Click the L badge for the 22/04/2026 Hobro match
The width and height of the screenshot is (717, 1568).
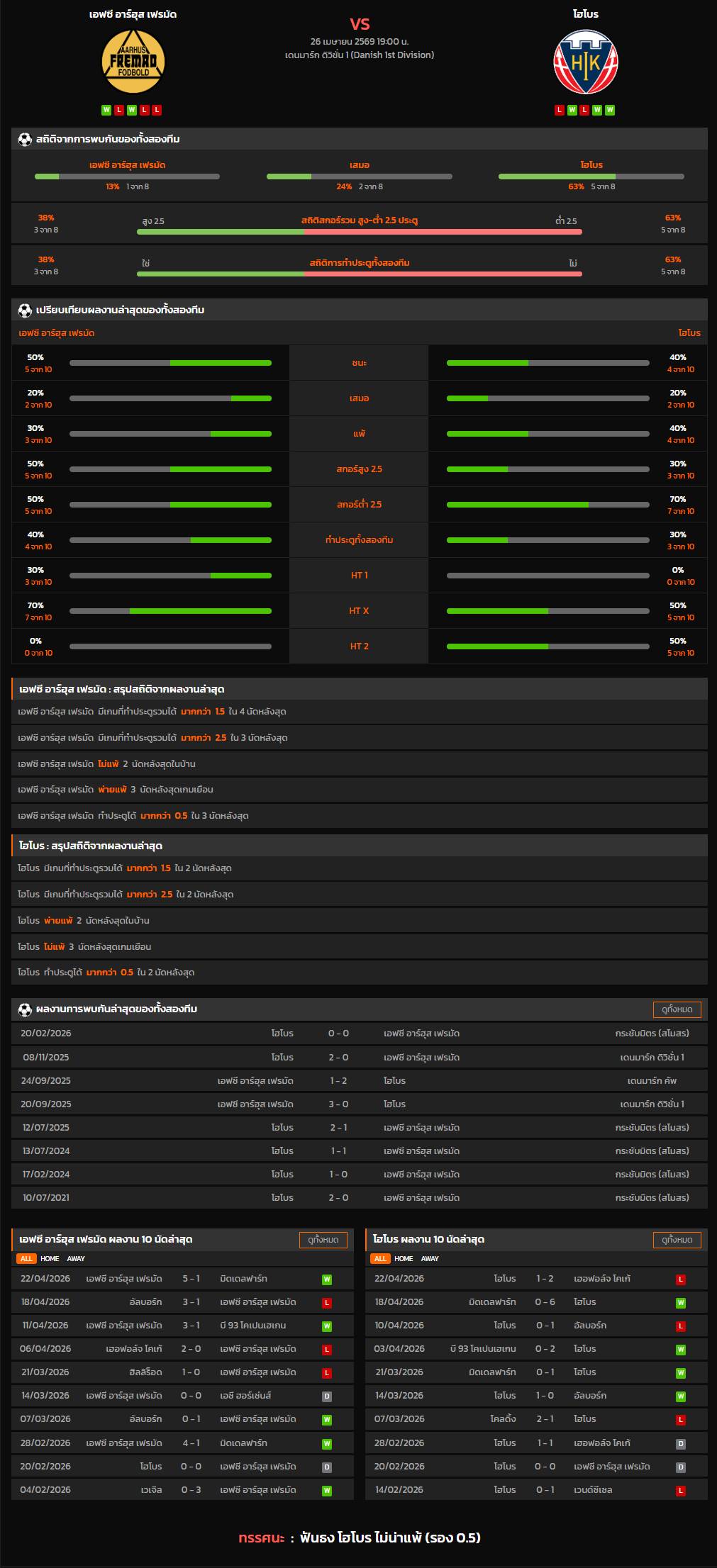click(x=681, y=1279)
